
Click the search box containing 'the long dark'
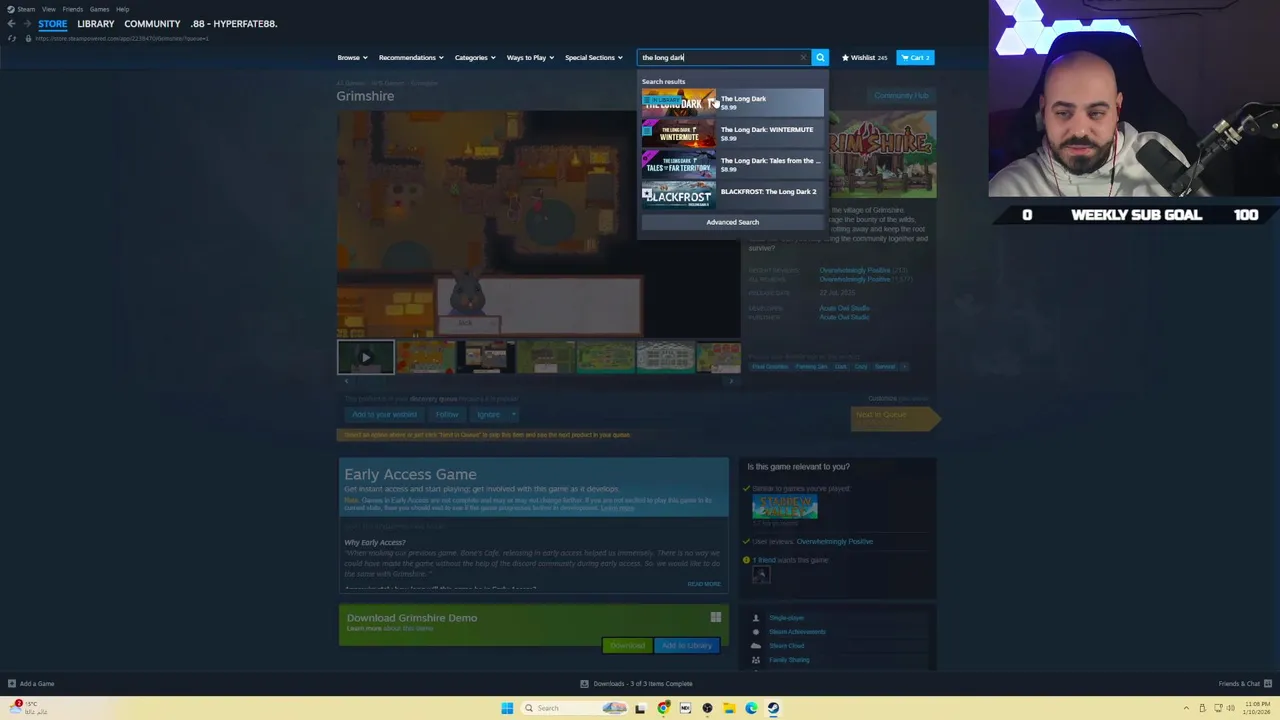(724, 57)
